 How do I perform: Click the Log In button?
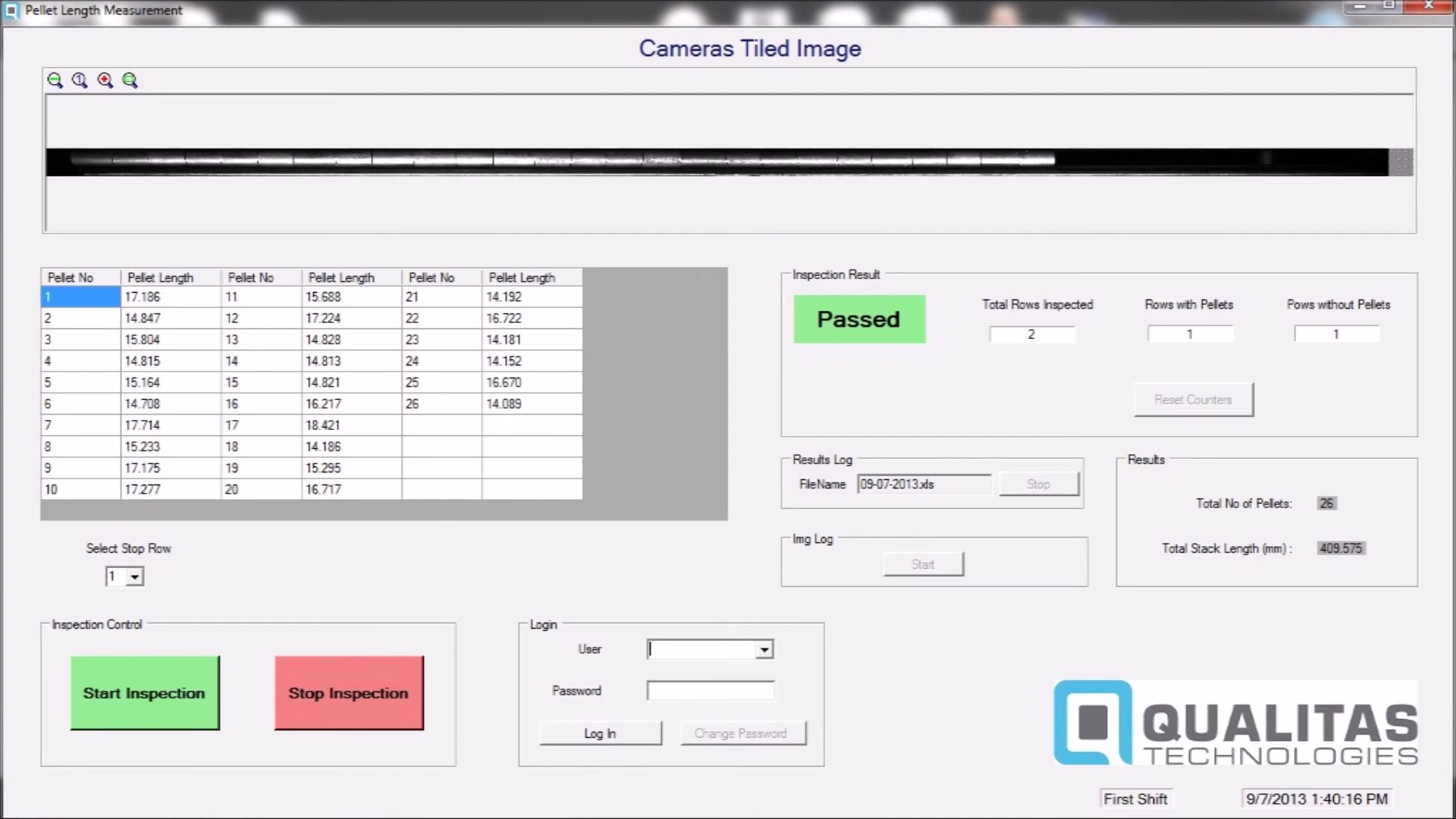[600, 733]
